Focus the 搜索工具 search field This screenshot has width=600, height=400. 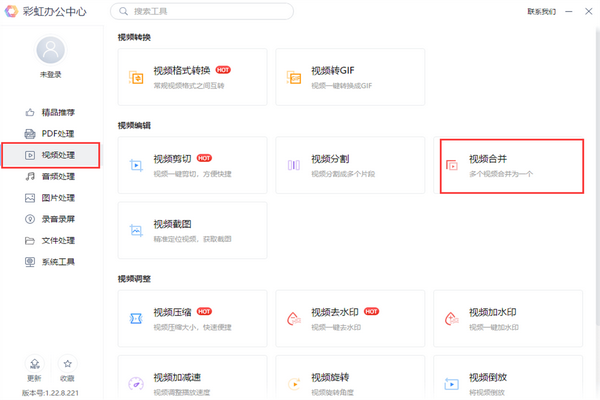(202, 11)
